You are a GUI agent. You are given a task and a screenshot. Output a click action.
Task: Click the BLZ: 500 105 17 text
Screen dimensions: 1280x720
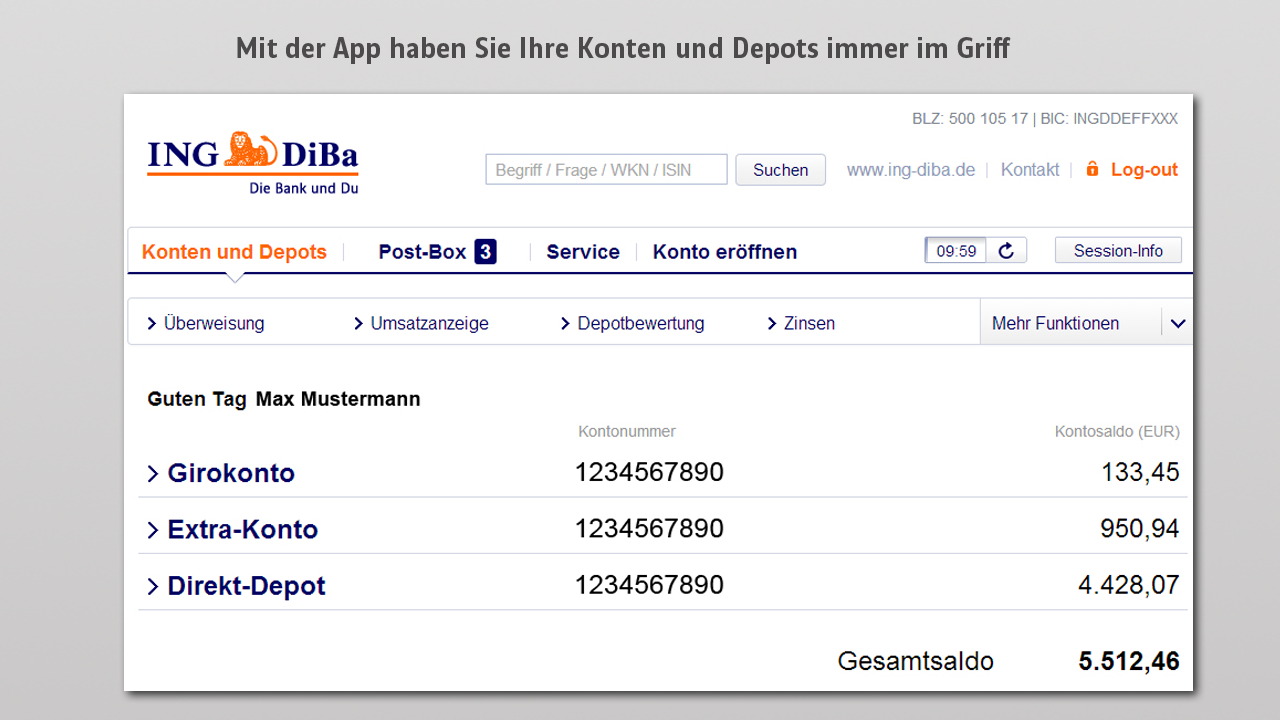click(970, 119)
